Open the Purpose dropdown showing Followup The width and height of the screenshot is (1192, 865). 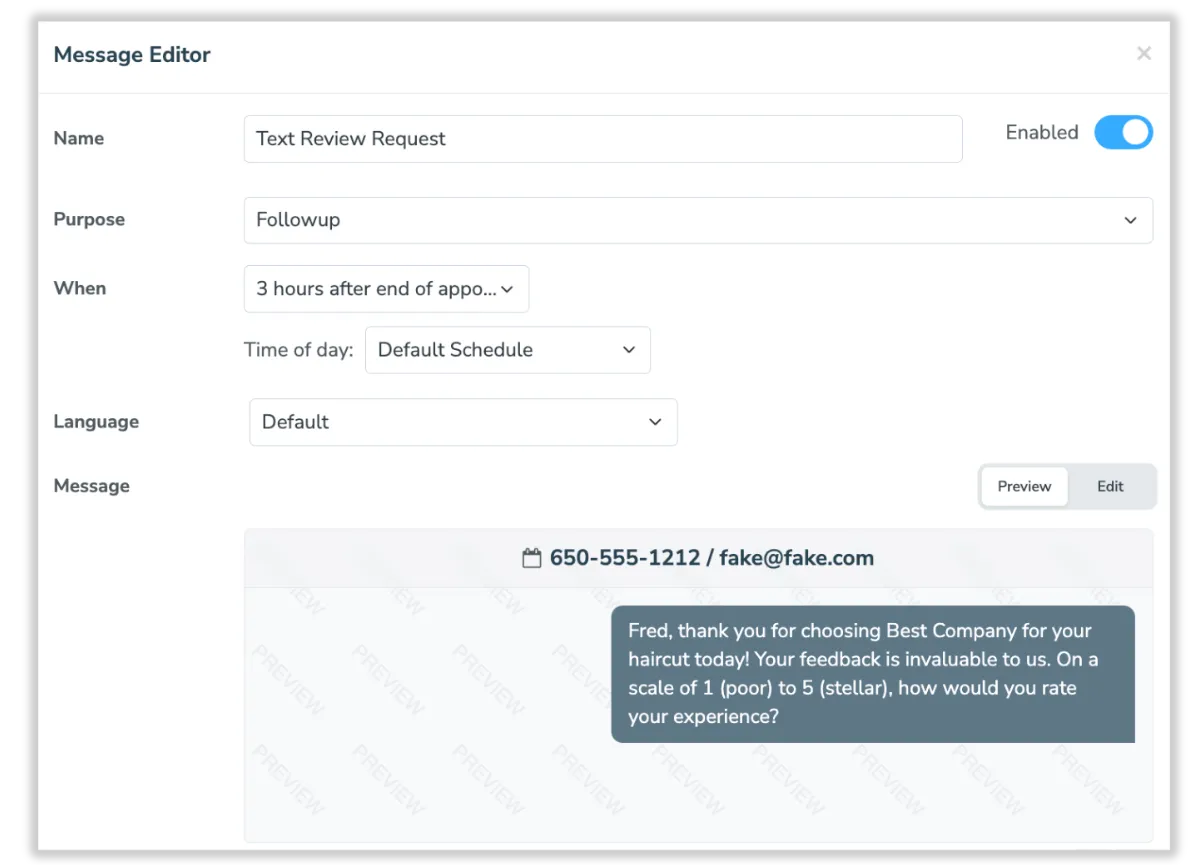698,220
